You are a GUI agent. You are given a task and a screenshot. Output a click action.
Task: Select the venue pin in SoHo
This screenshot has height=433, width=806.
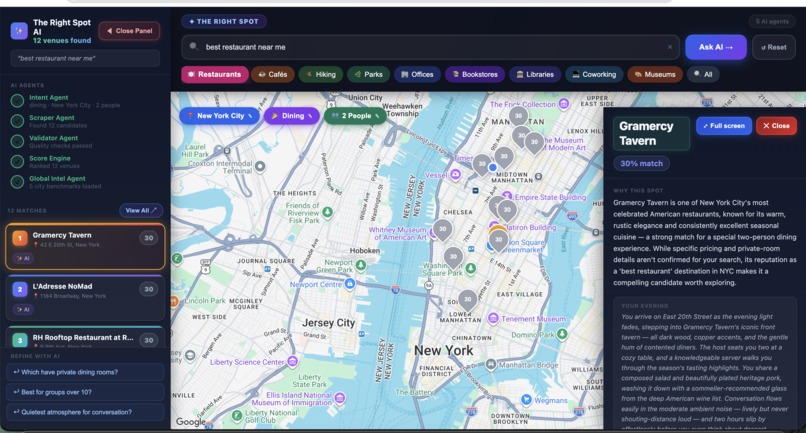click(467, 300)
